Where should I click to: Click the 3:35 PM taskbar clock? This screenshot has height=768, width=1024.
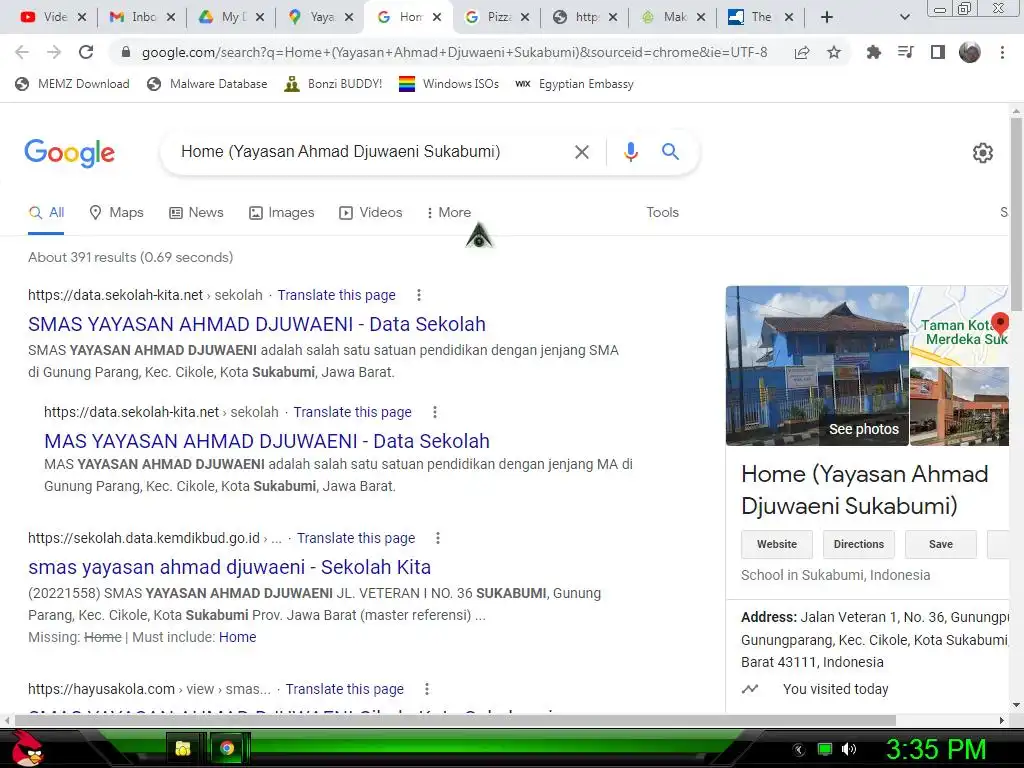[935, 749]
